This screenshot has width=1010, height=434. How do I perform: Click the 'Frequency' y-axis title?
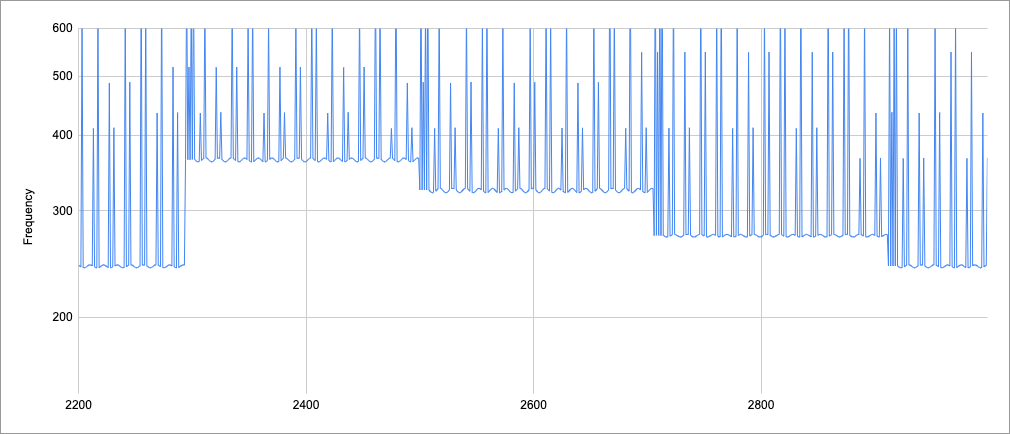[28, 217]
